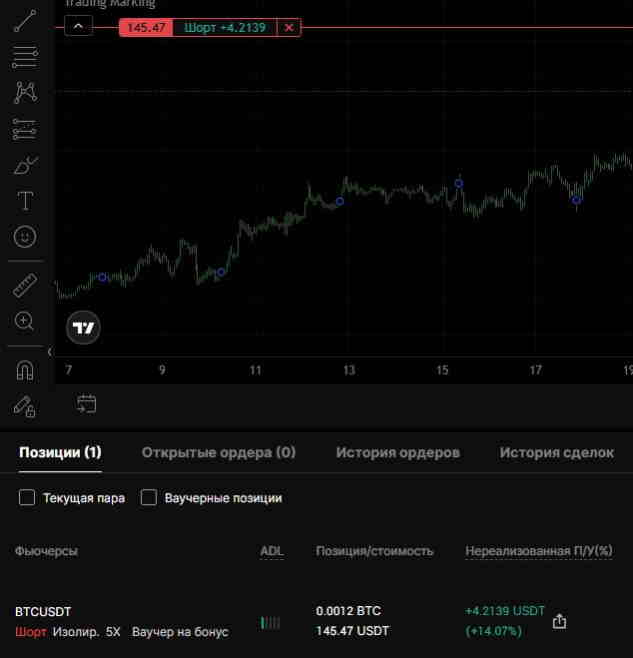Open the 'История ордеров' tab
Screen dimensions: 633x658
click(397, 453)
